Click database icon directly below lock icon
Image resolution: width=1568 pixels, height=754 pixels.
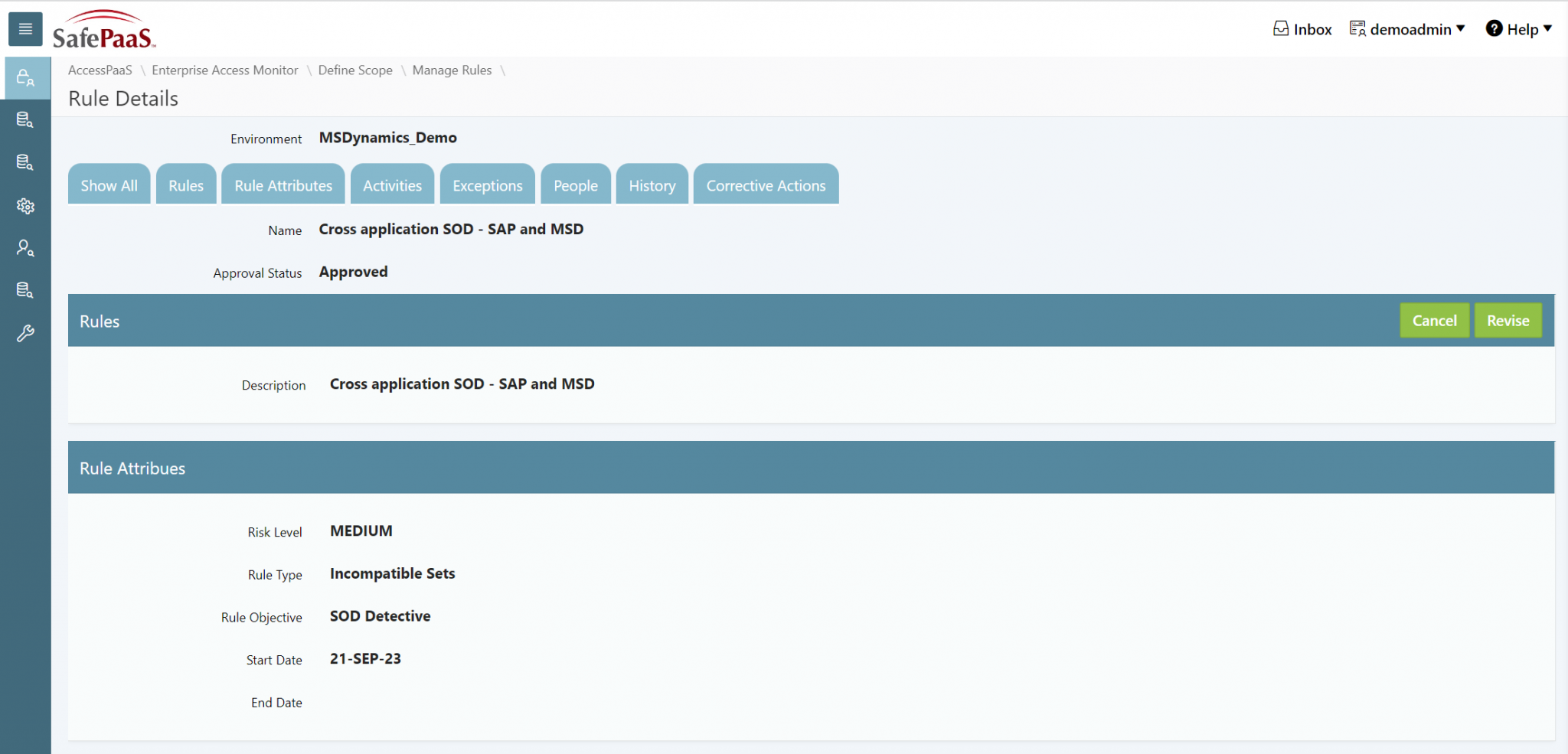tap(25, 120)
